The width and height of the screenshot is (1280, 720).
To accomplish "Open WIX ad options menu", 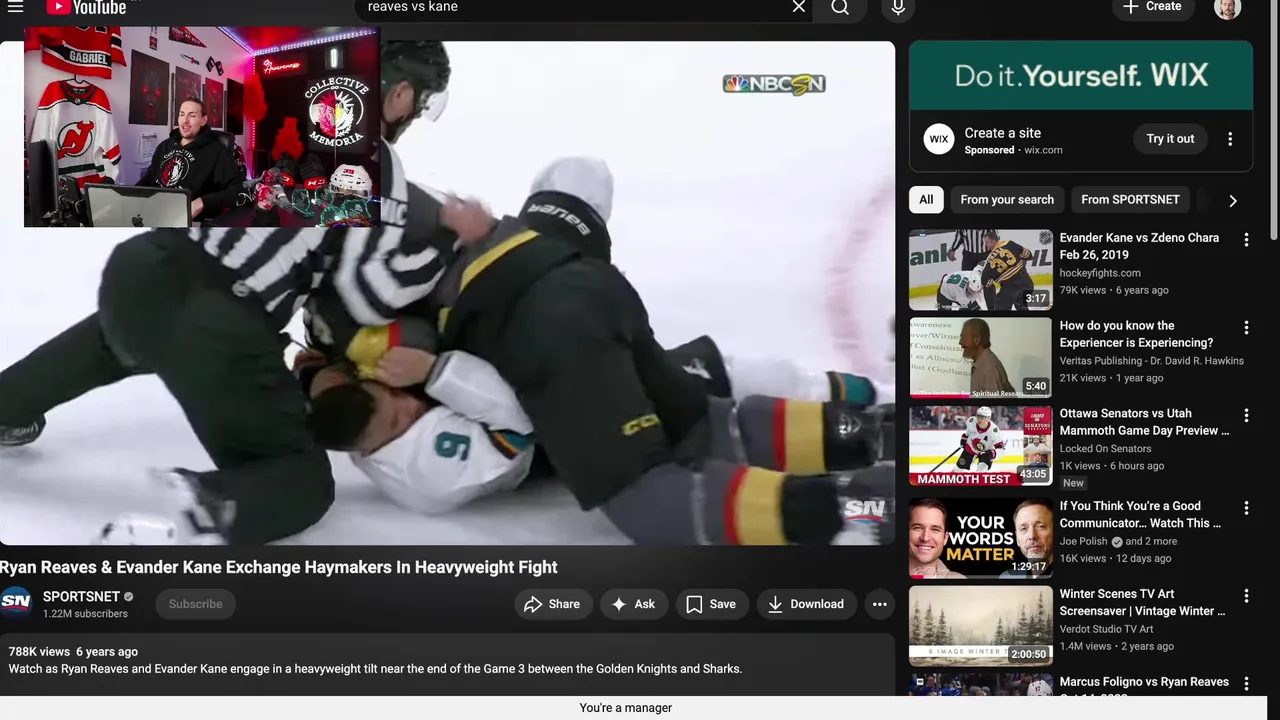I will (x=1230, y=139).
